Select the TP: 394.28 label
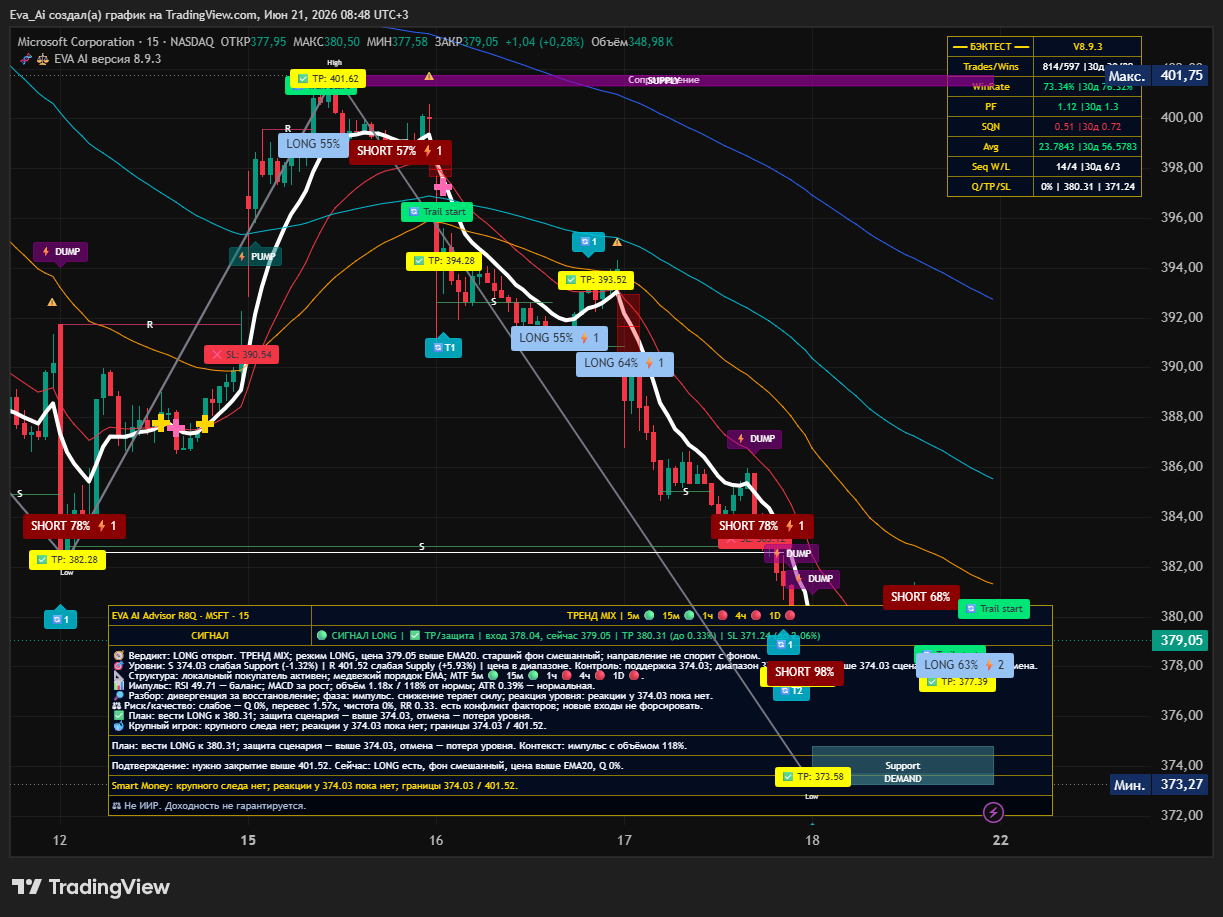This screenshot has width=1223, height=917. pyautogui.click(x=444, y=261)
